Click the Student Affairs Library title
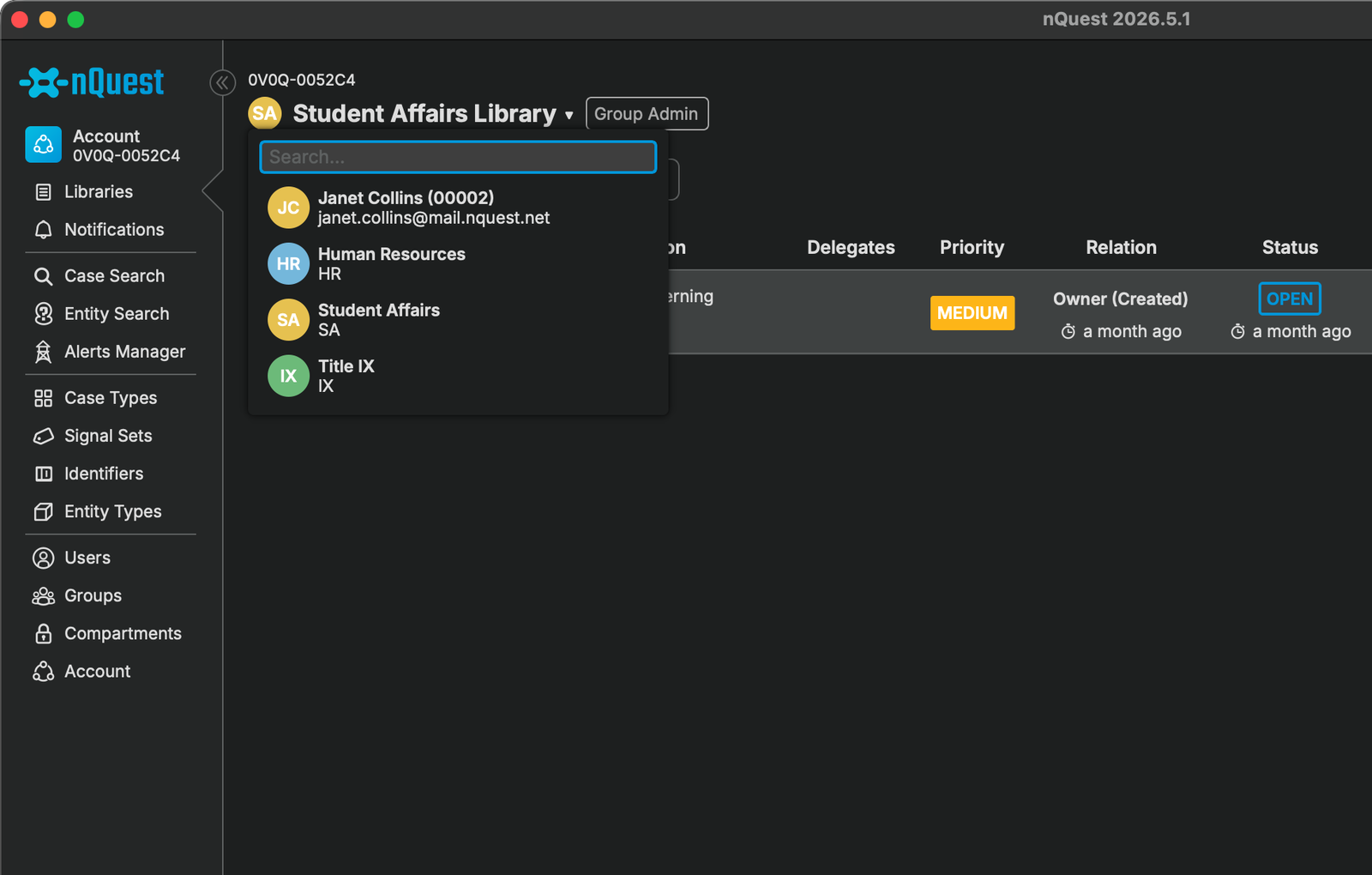The height and width of the screenshot is (875, 1372). 424,113
